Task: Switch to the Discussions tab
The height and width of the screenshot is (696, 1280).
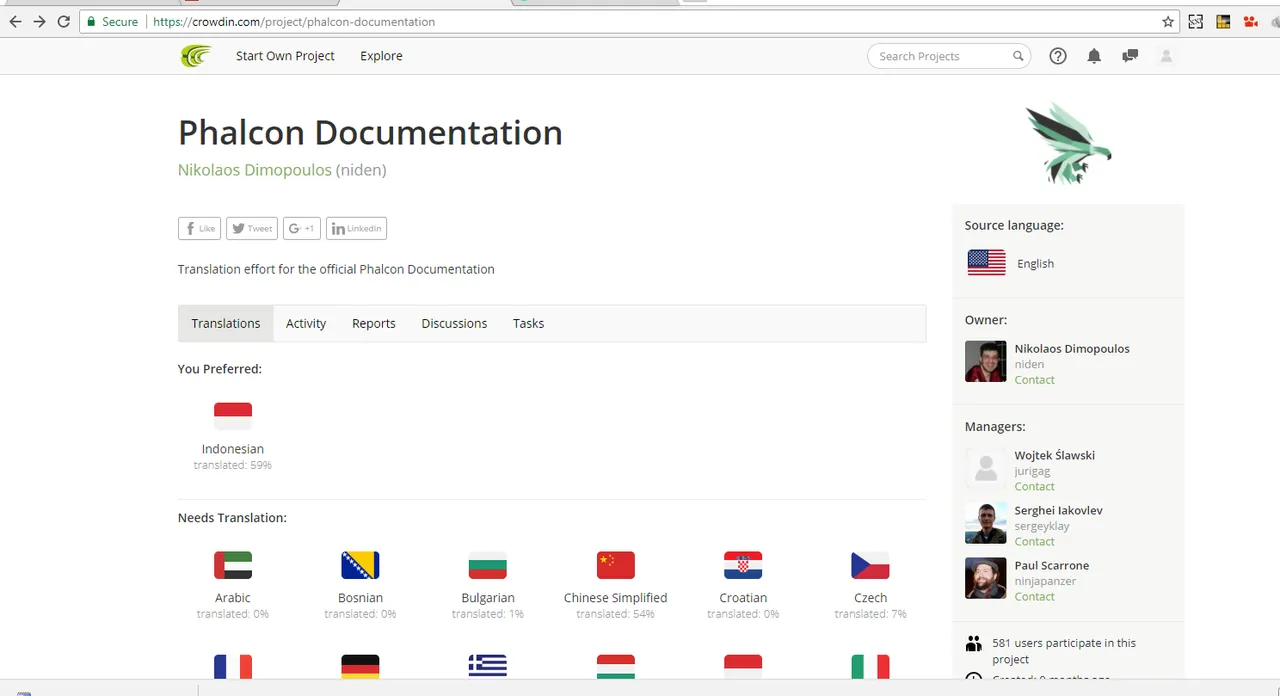Action: point(454,323)
